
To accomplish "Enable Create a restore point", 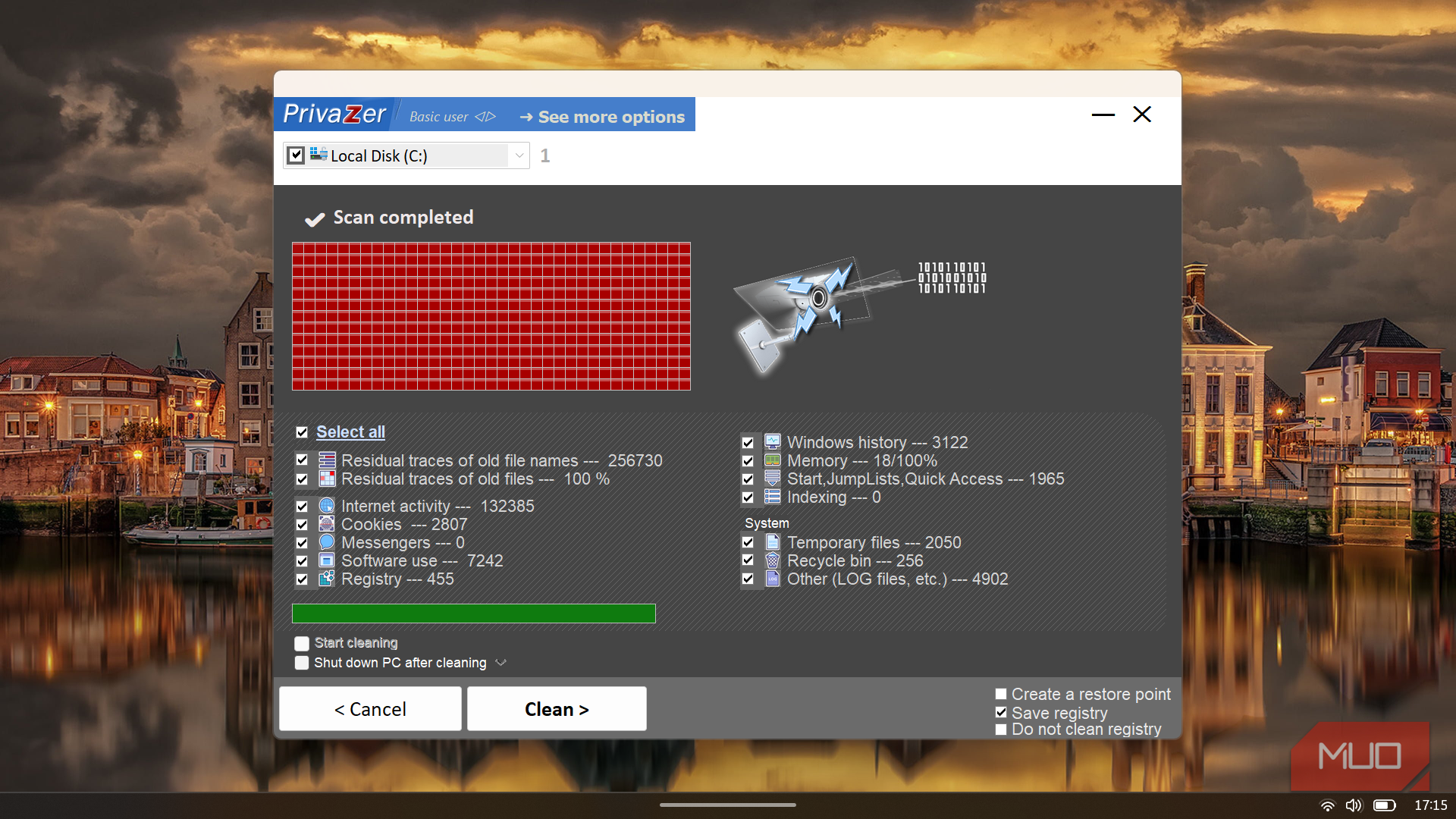I will pos(1001,694).
